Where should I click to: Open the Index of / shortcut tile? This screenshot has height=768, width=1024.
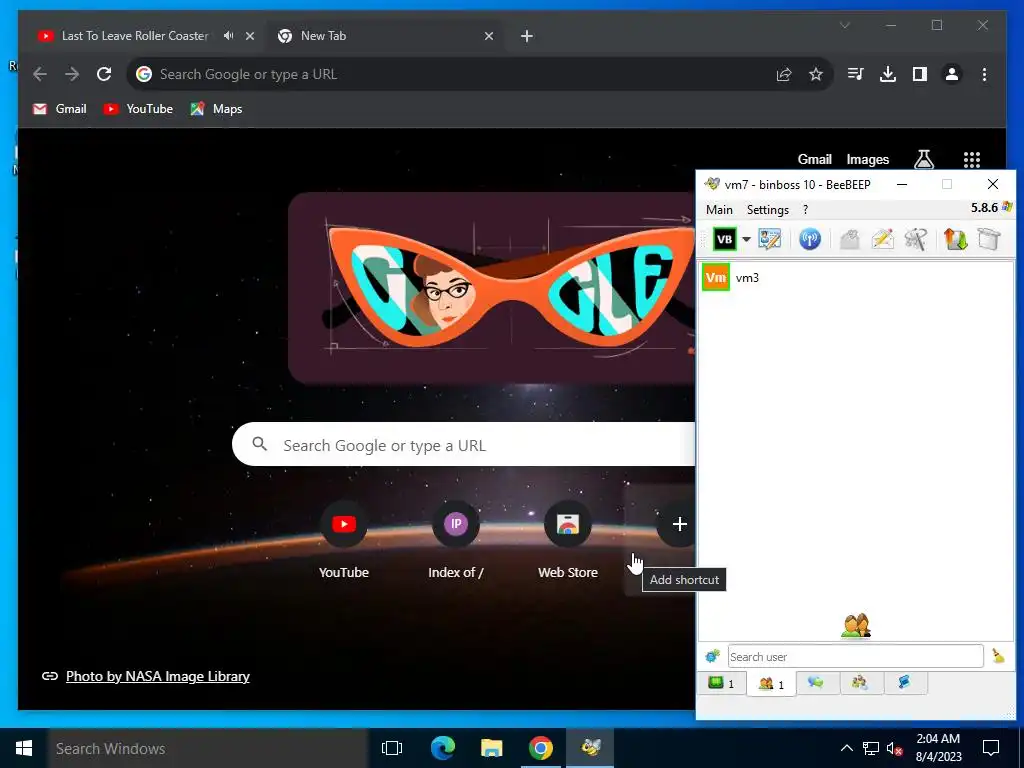coord(455,541)
